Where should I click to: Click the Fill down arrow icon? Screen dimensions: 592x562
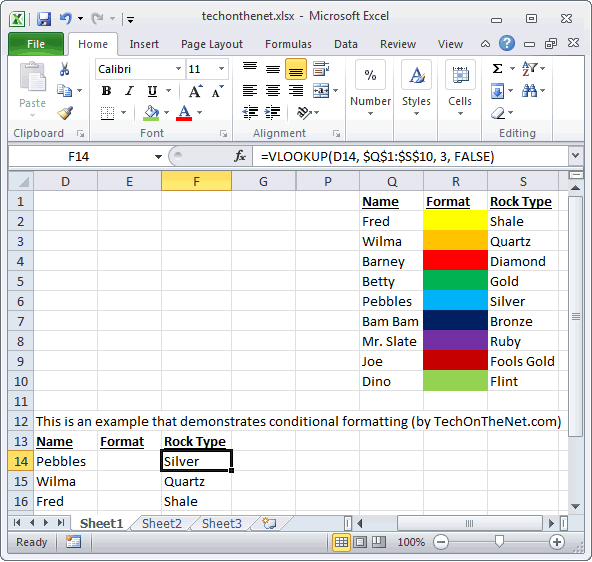point(497,91)
